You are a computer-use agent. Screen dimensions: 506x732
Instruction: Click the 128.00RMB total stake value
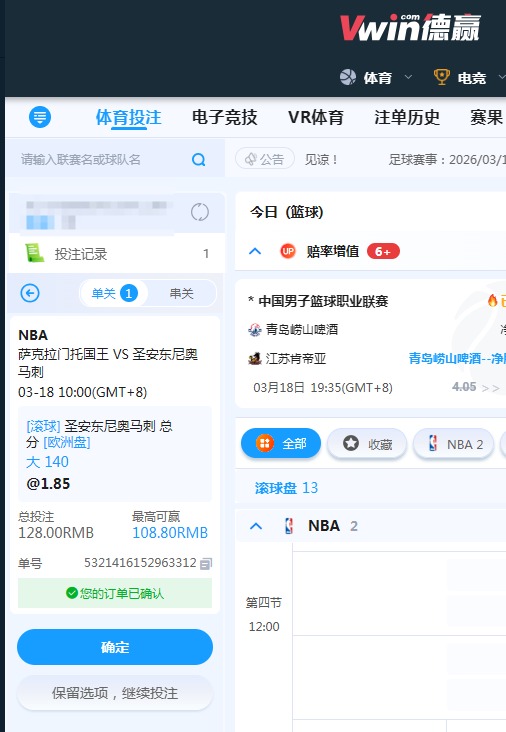56,533
